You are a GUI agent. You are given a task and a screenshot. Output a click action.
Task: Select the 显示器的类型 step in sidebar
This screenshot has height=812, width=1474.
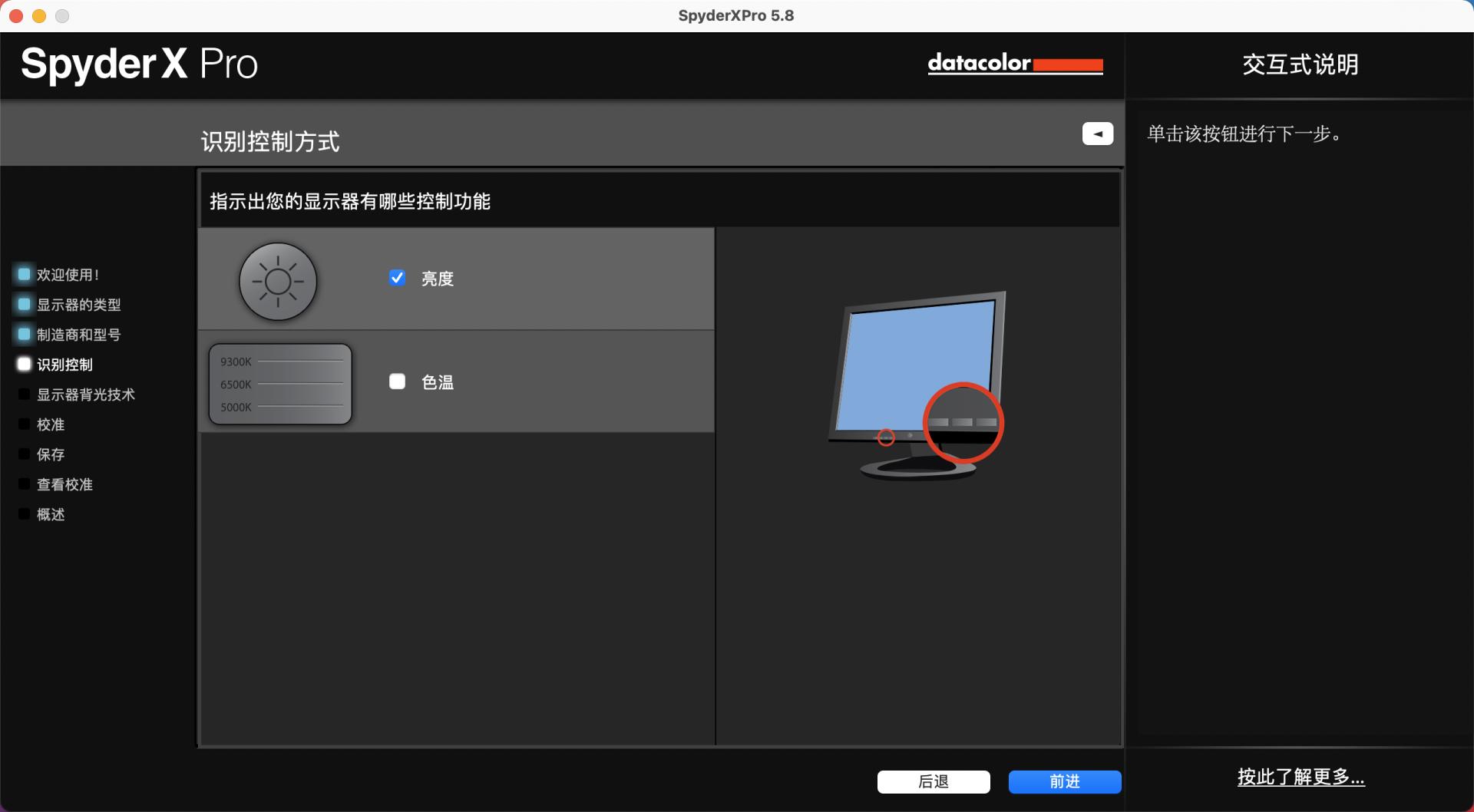(x=78, y=305)
